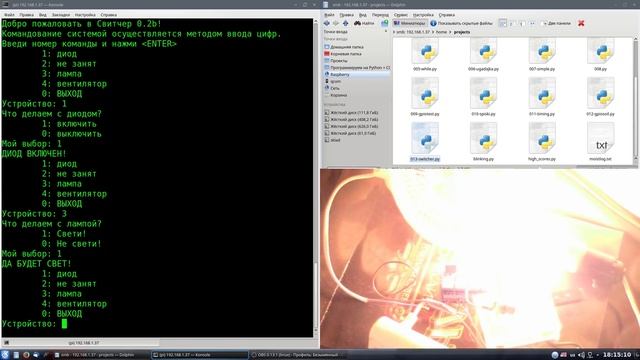
Task: Click the taskbar clock
Action: coord(617,355)
